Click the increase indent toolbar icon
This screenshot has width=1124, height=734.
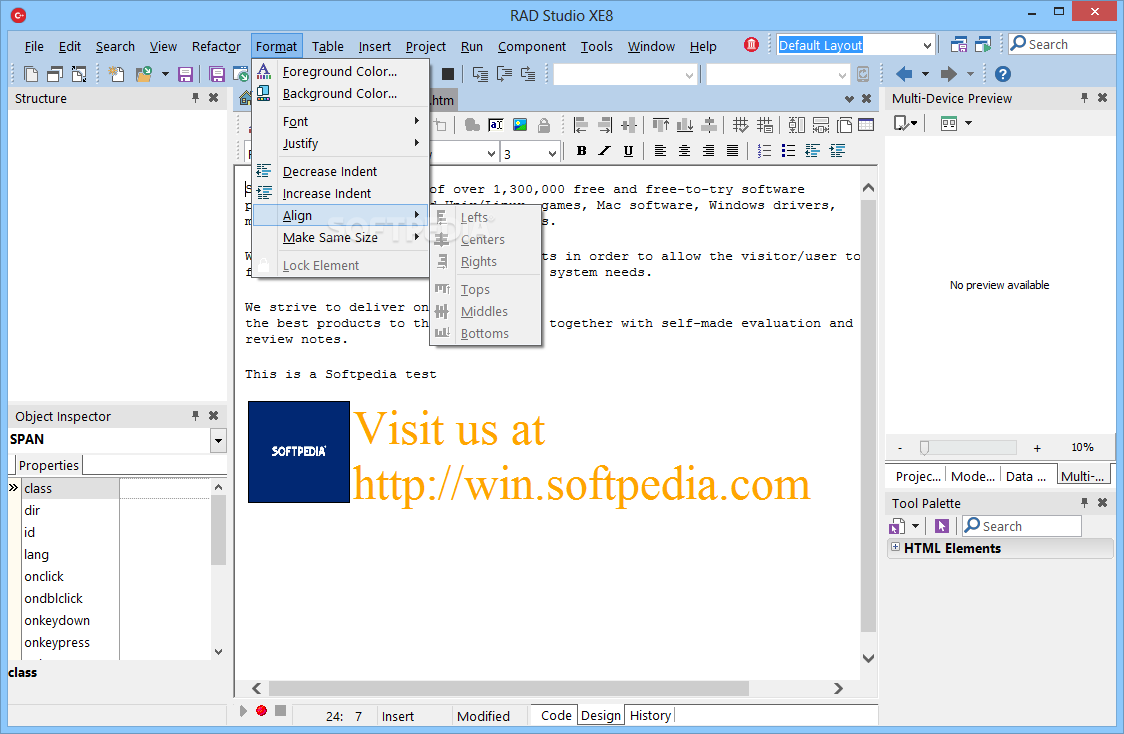pos(837,151)
